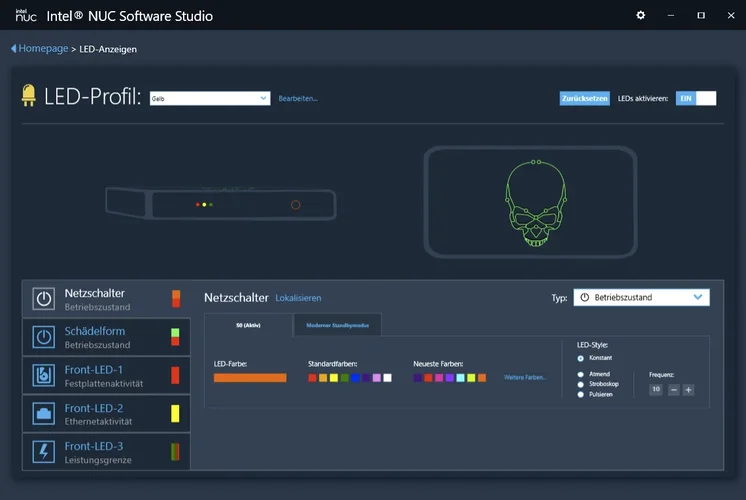Select the Pulsieren radio option

581,395
